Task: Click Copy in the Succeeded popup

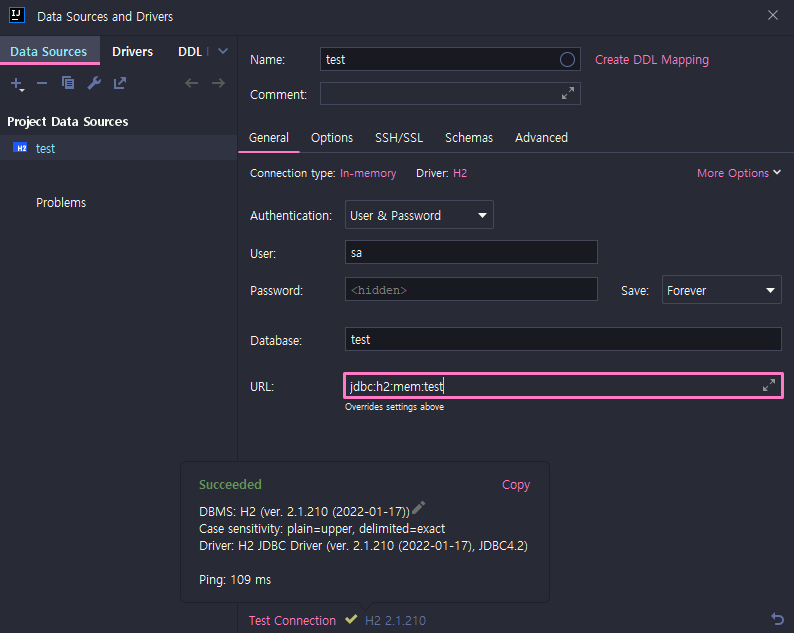Action: click(516, 485)
